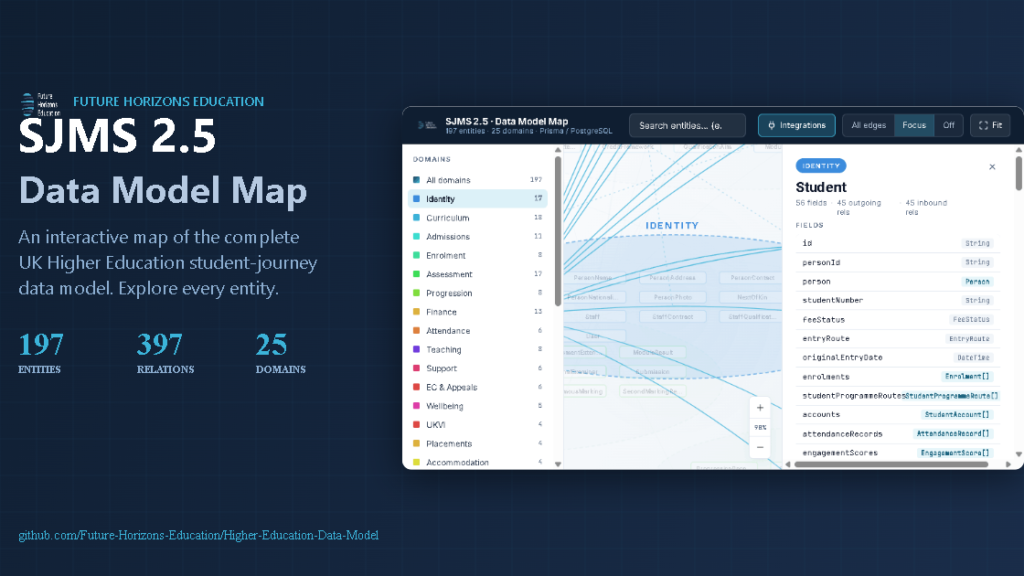Click the IDENTITY badge in detail panel
Image resolution: width=1024 pixels, height=576 pixels.
pyautogui.click(x=821, y=166)
